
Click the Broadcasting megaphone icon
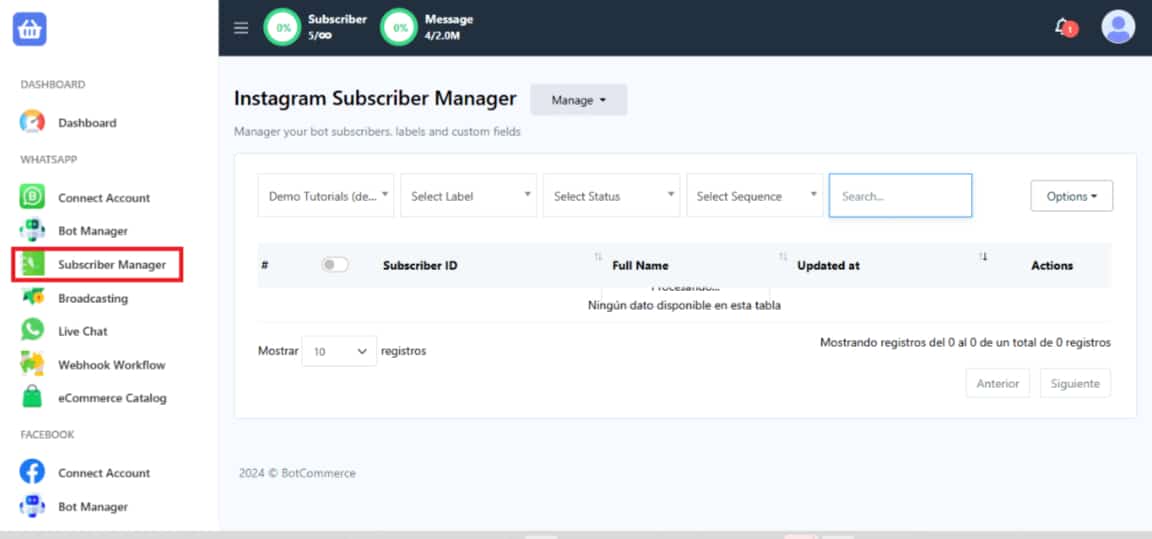pyautogui.click(x=32, y=298)
